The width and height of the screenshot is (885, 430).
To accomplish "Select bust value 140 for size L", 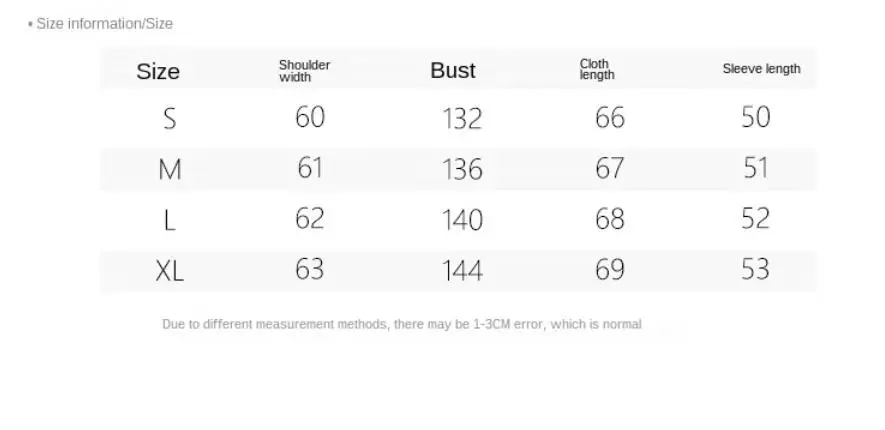I will tap(462, 220).
